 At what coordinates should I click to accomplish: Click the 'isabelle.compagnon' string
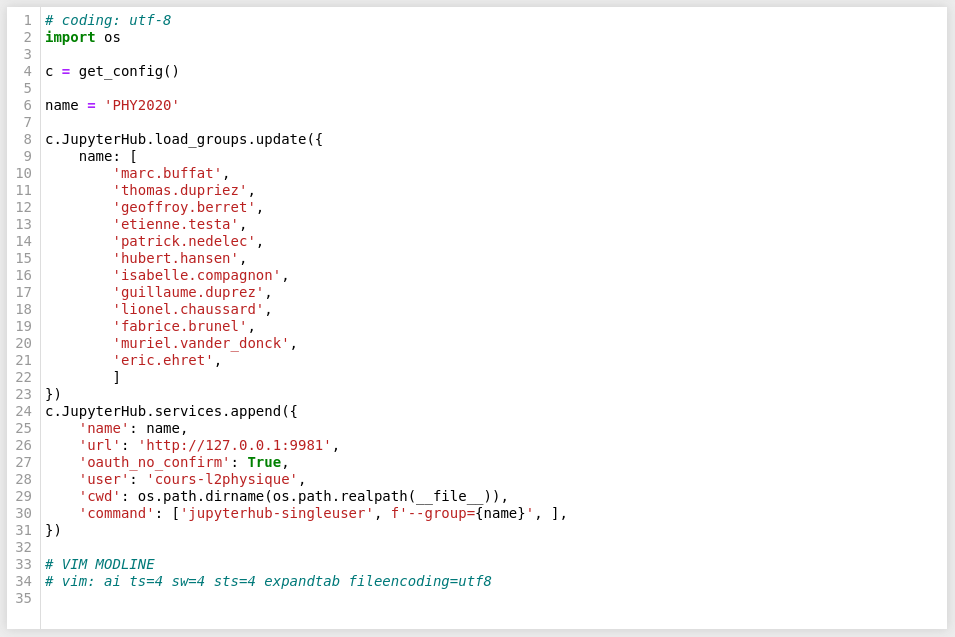(x=197, y=275)
